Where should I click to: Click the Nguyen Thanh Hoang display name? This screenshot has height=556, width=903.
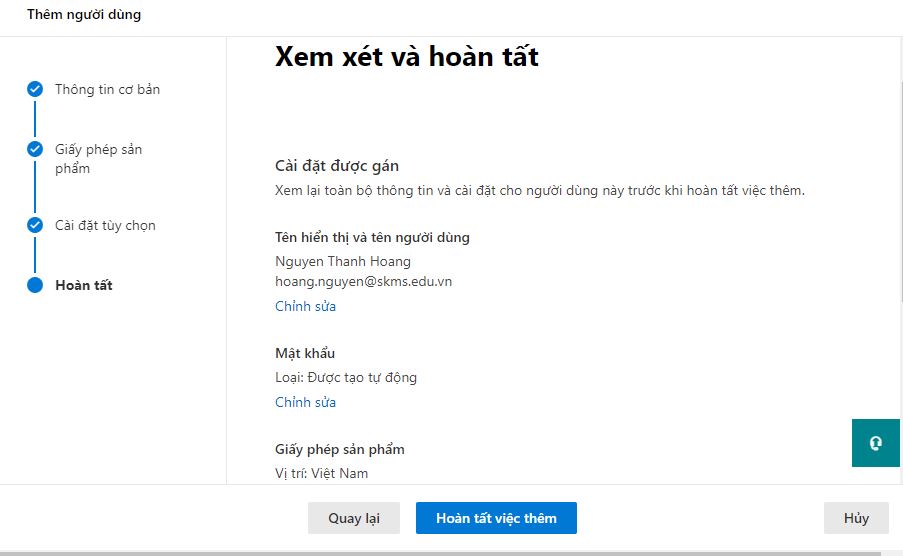[x=343, y=261]
